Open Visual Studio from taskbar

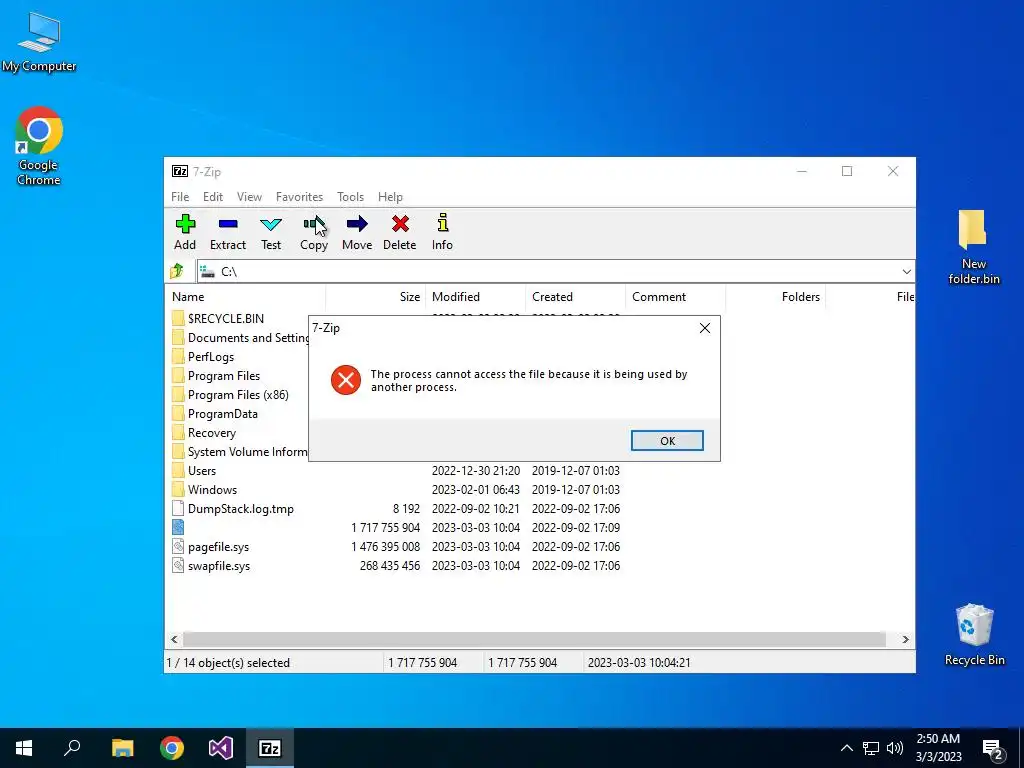[221, 748]
